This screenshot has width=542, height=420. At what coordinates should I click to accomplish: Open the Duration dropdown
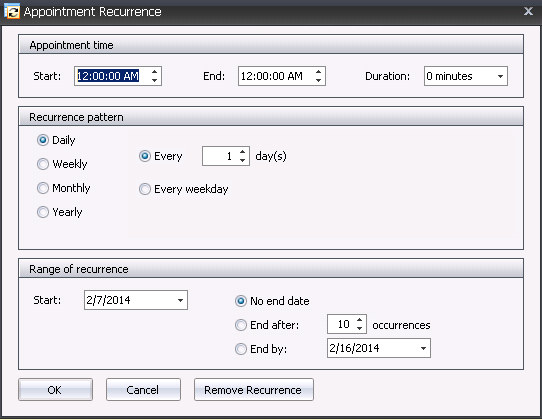[500, 76]
